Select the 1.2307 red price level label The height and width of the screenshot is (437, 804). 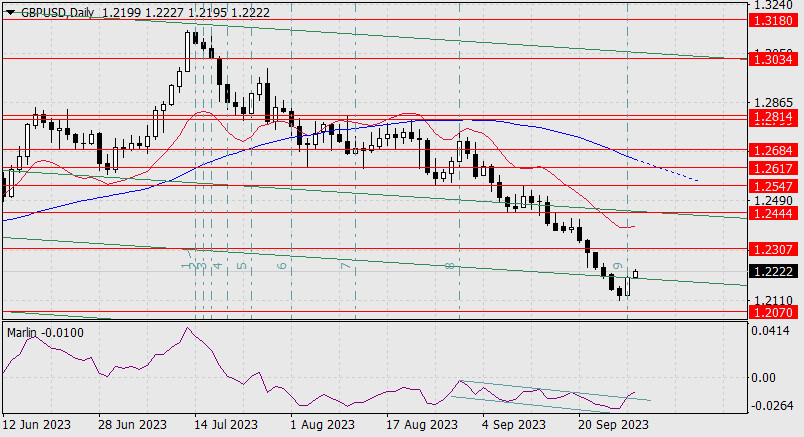click(773, 249)
